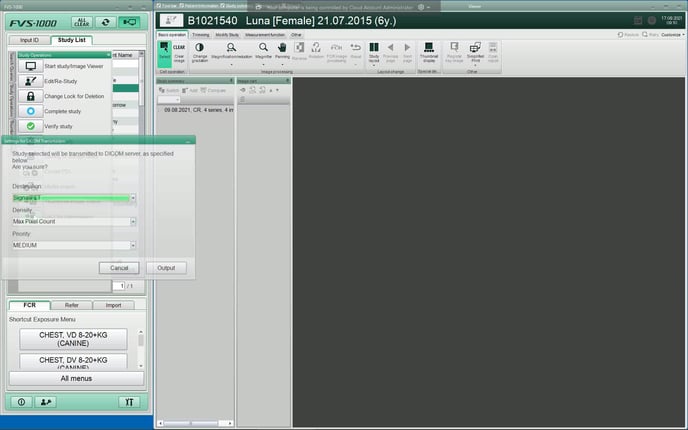Screen dimensions: 688x430
Task: Switch to the Trimming ribbon tab
Action: pyautogui.click(x=198, y=34)
